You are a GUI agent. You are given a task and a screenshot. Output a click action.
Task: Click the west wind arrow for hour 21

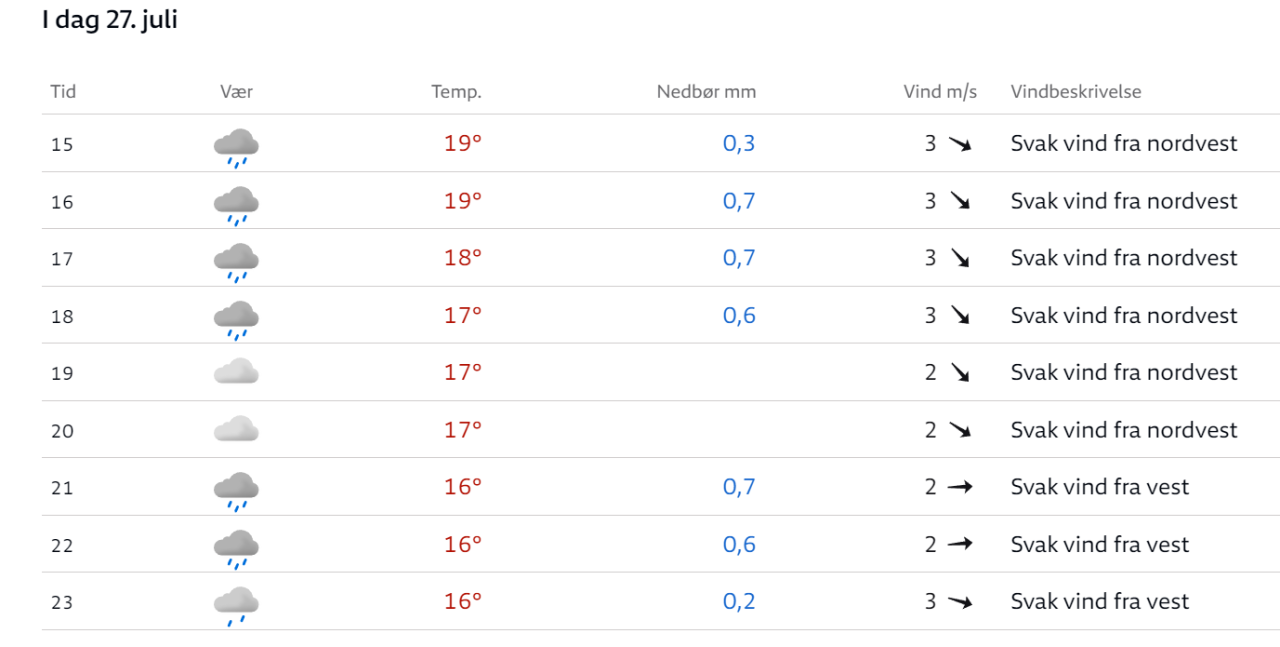(960, 487)
